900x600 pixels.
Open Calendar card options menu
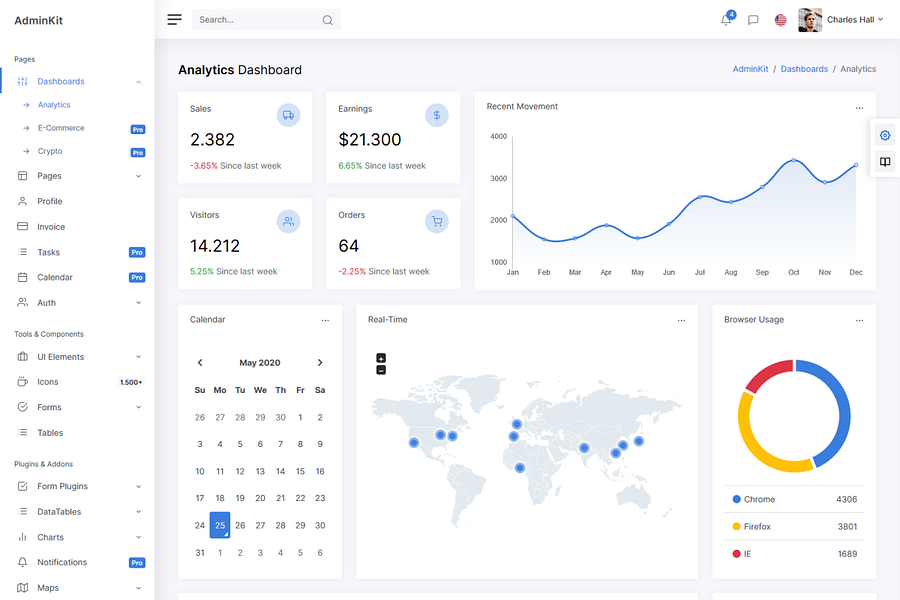(x=325, y=320)
